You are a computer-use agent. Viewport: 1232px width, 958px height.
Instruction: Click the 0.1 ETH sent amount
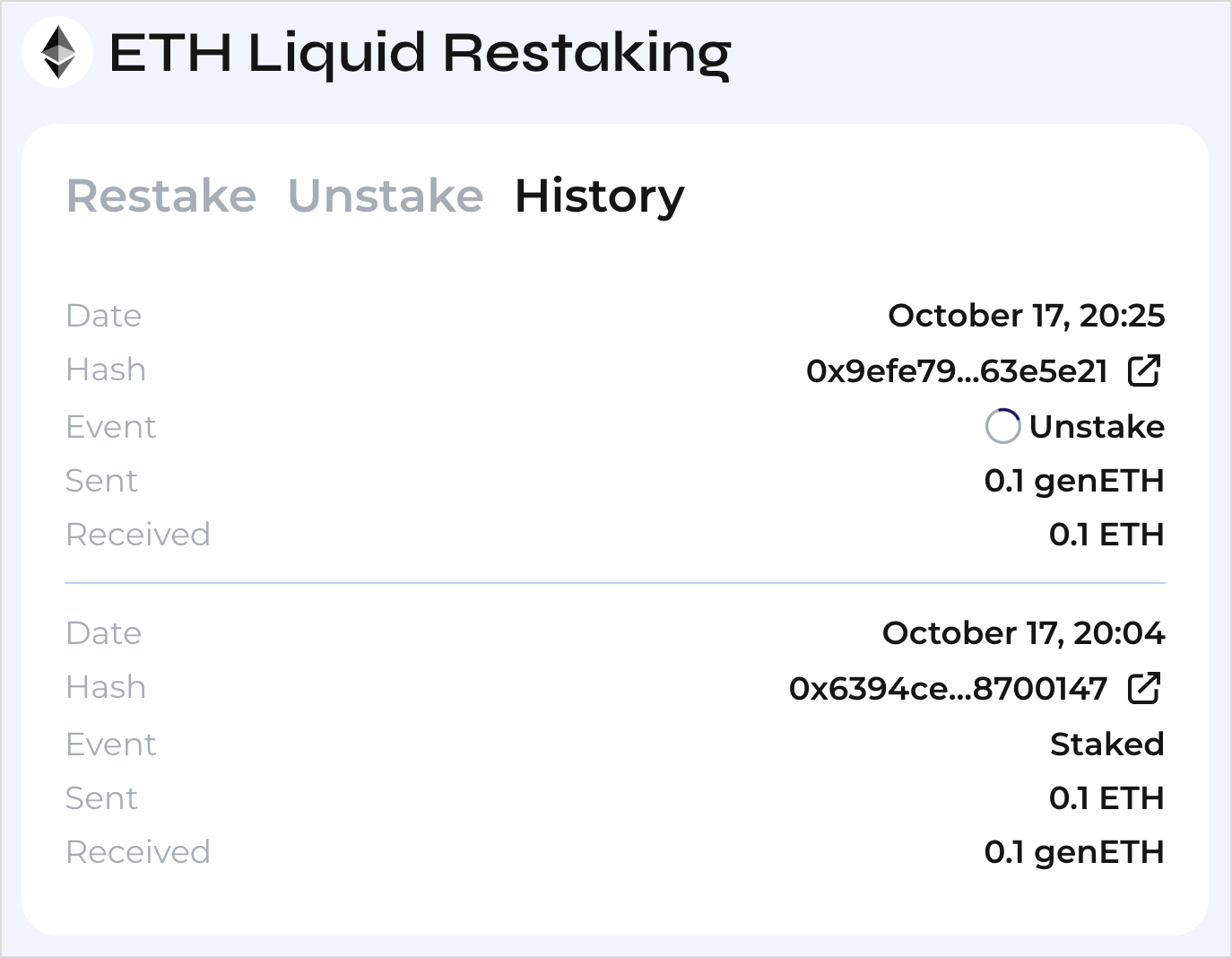(1106, 798)
